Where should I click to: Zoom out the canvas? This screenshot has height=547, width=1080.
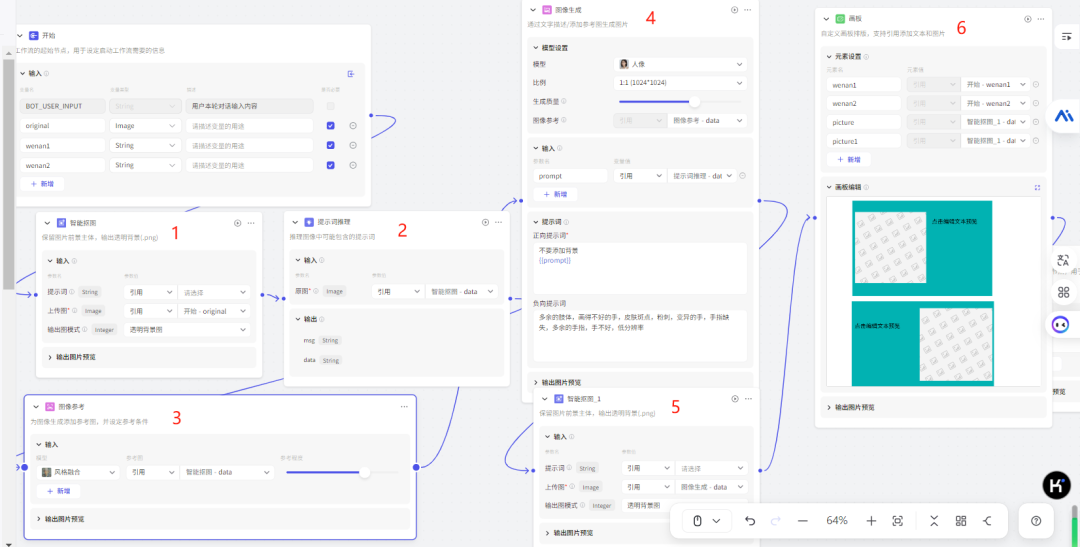tap(802, 521)
